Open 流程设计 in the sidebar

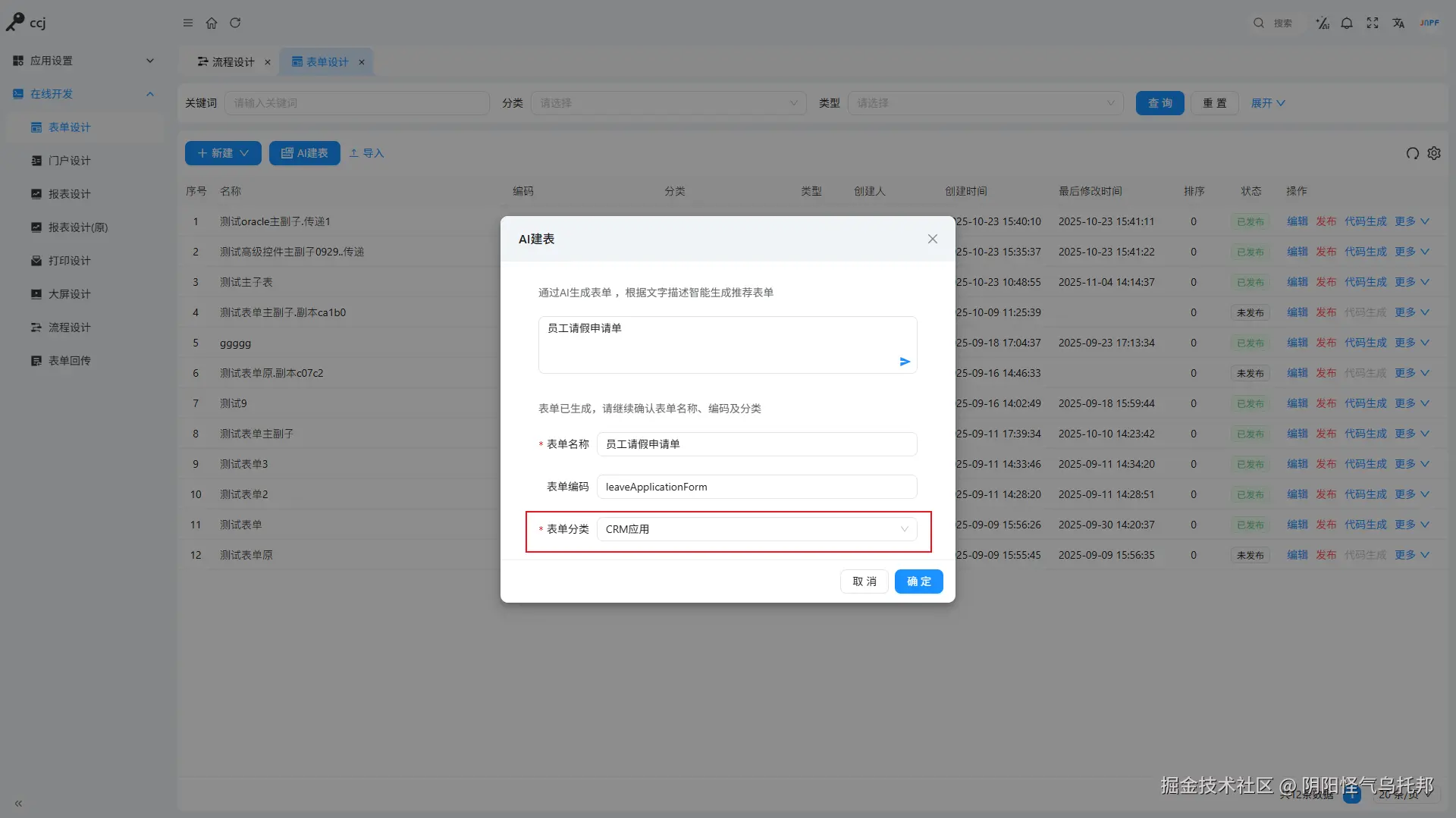85,328
